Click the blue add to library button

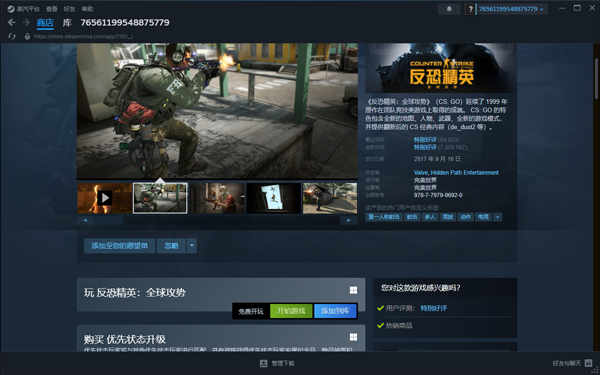point(335,311)
